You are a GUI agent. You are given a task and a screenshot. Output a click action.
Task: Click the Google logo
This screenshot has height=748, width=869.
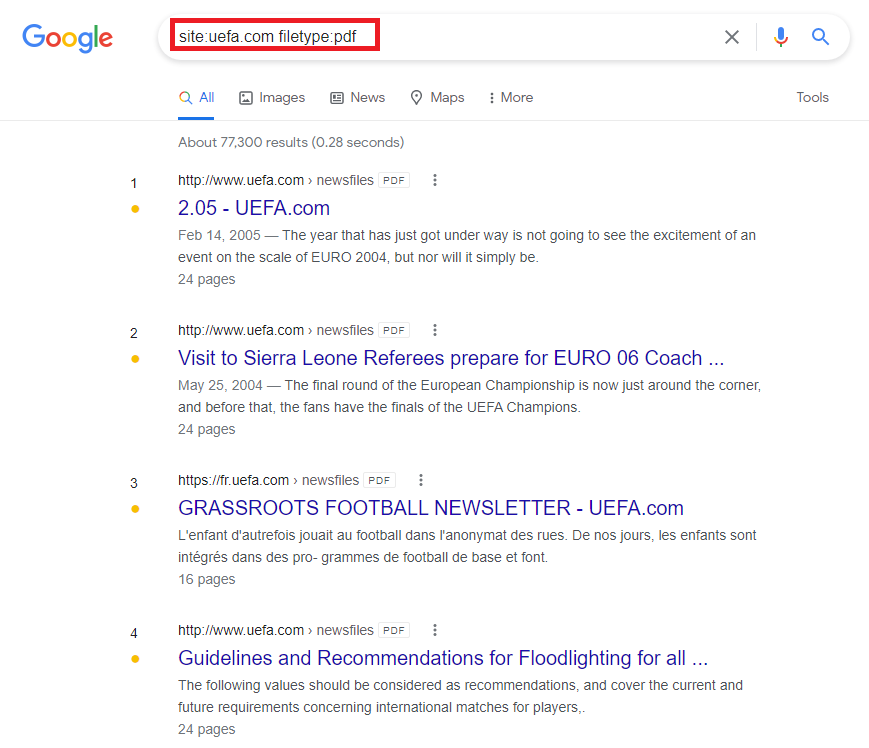(67, 38)
